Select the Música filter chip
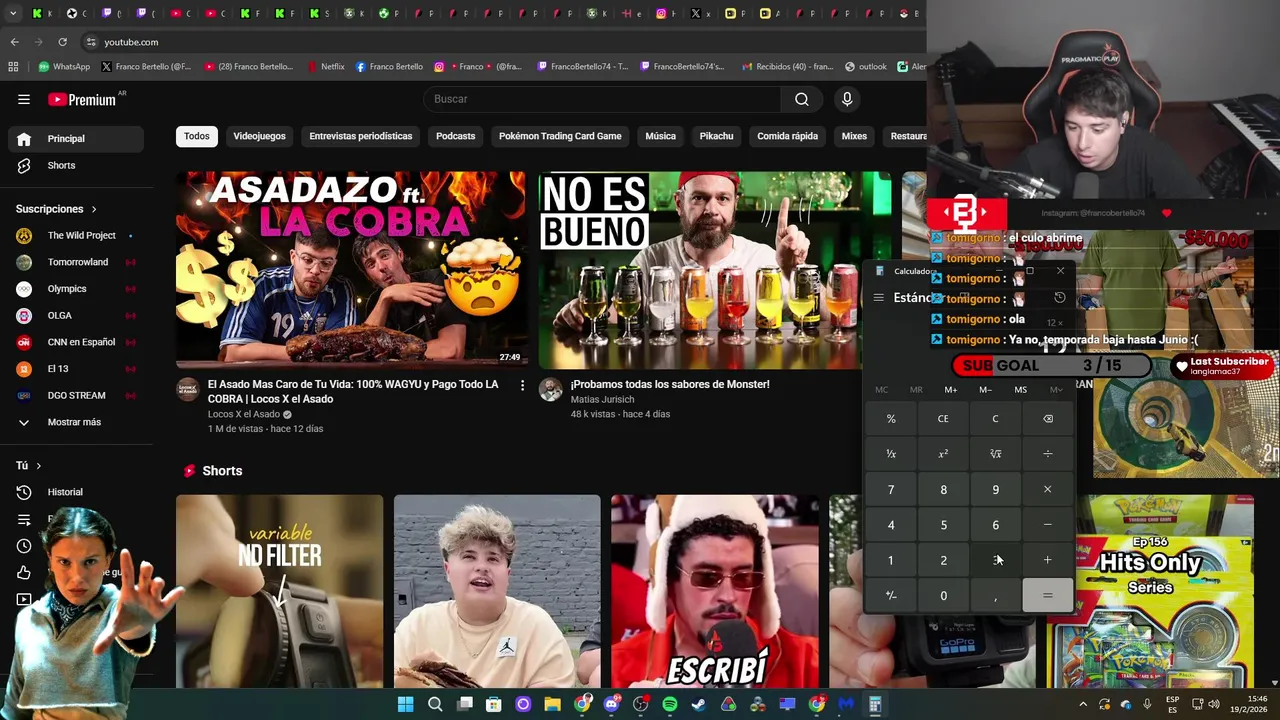Viewport: 1280px width, 720px height. pyautogui.click(x=660, y=136)
